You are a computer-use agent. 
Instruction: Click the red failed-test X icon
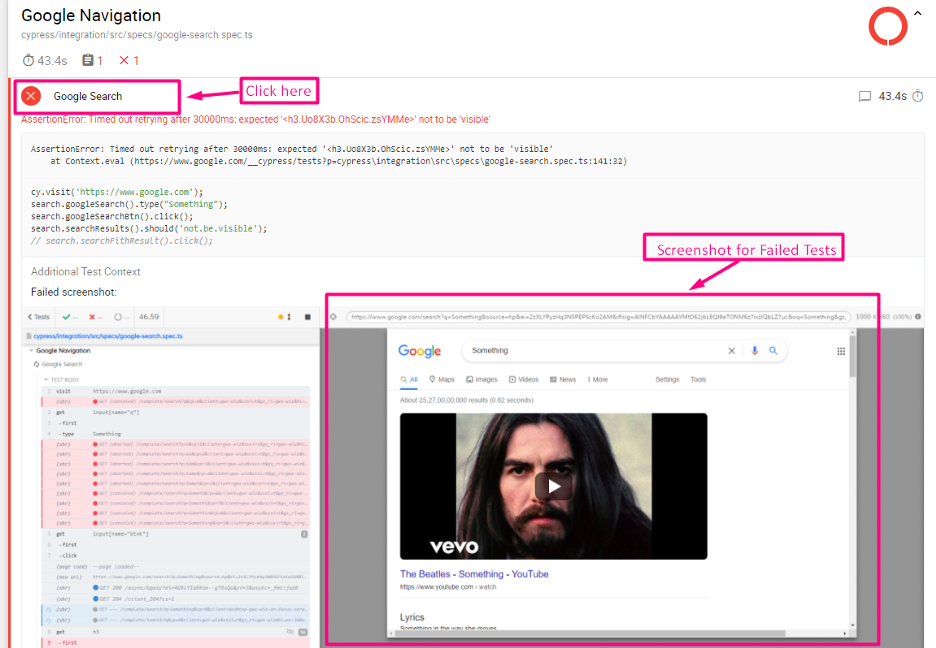[31, 96]
